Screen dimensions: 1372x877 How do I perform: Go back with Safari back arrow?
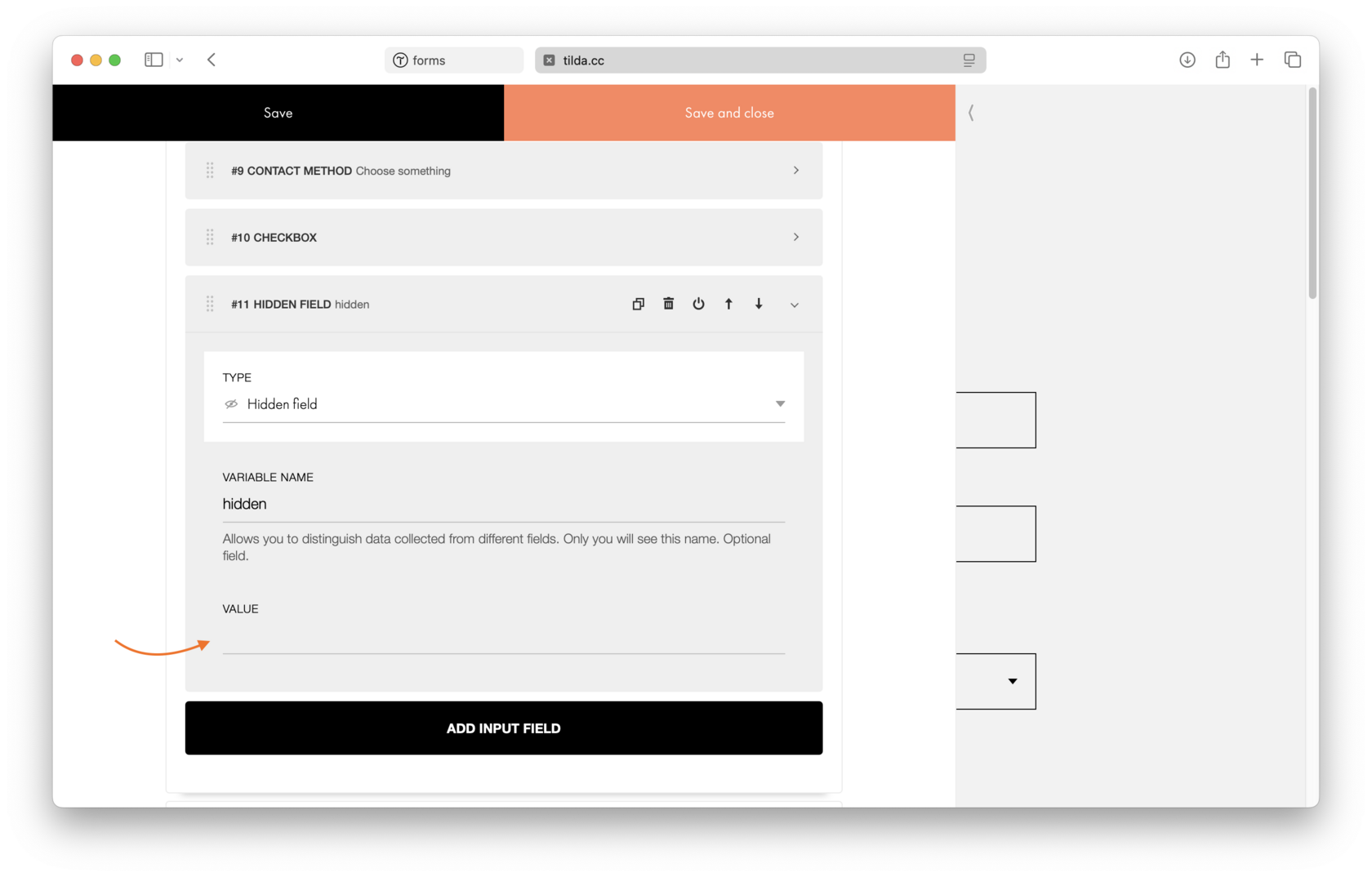212,60
